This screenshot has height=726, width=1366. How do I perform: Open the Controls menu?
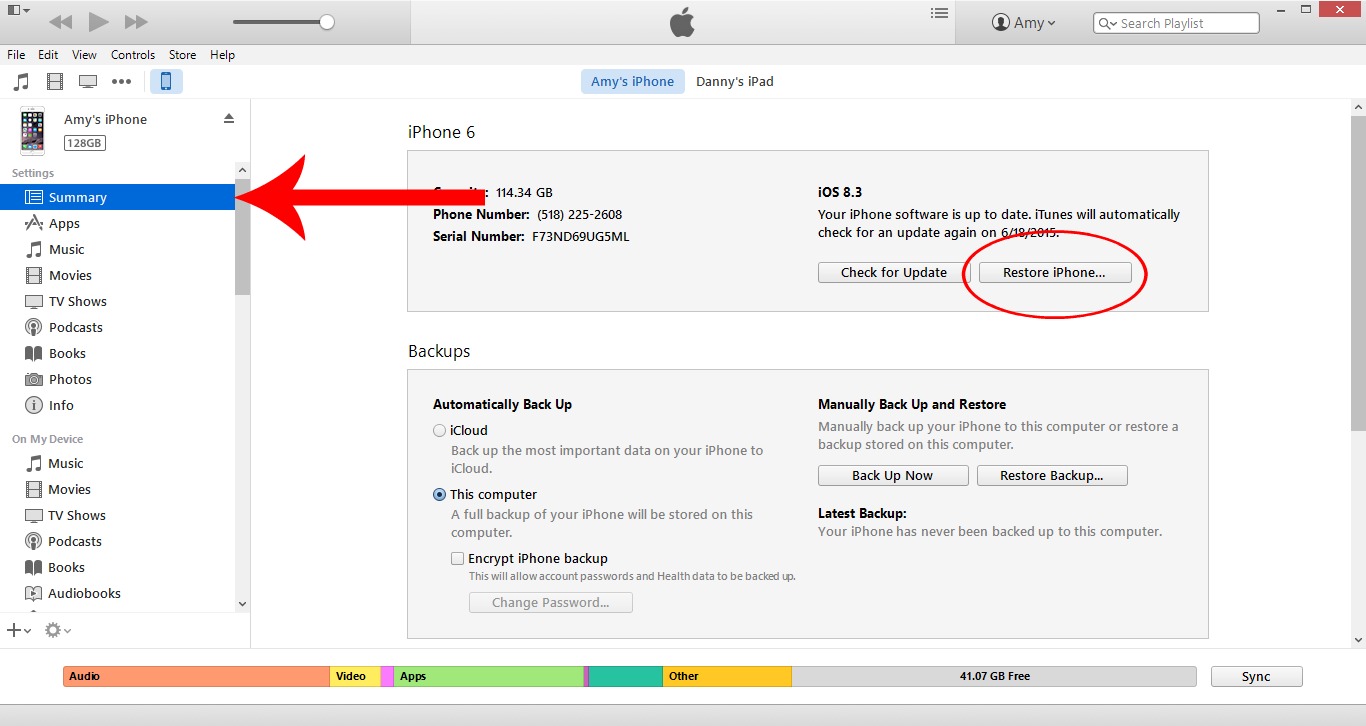click(133, 55)
